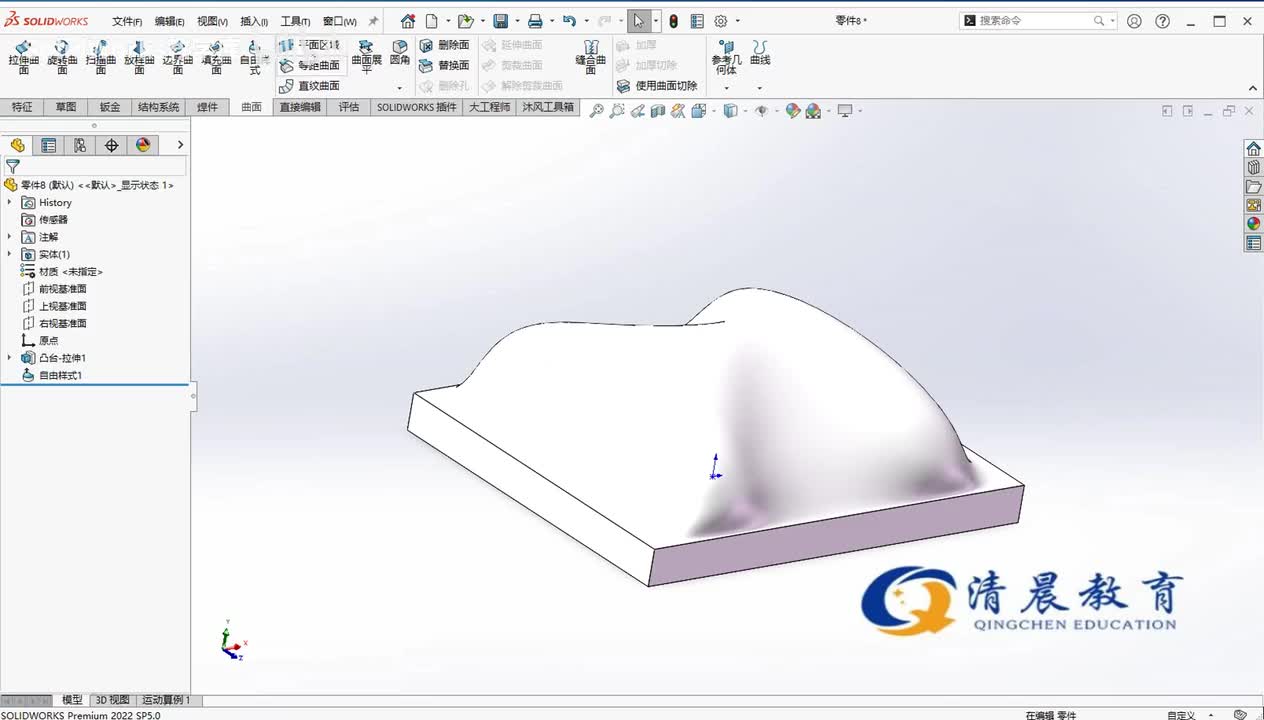Open the 文件 file menu
This screenshot has height=720, width=1264.
coord(127,21)
